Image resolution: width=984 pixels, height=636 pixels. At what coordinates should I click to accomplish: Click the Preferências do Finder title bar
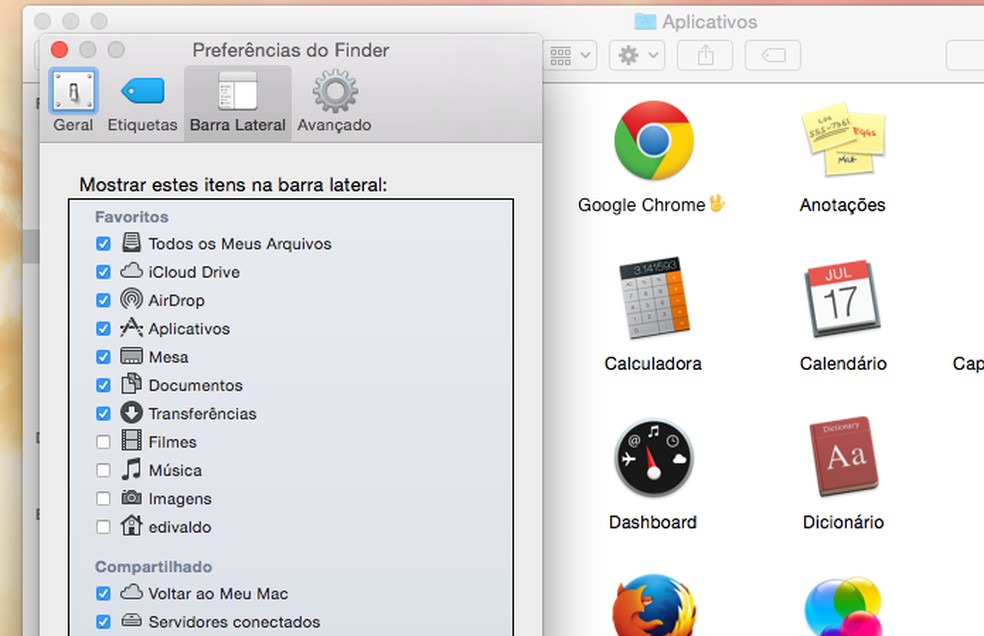(x=291, y=50)
